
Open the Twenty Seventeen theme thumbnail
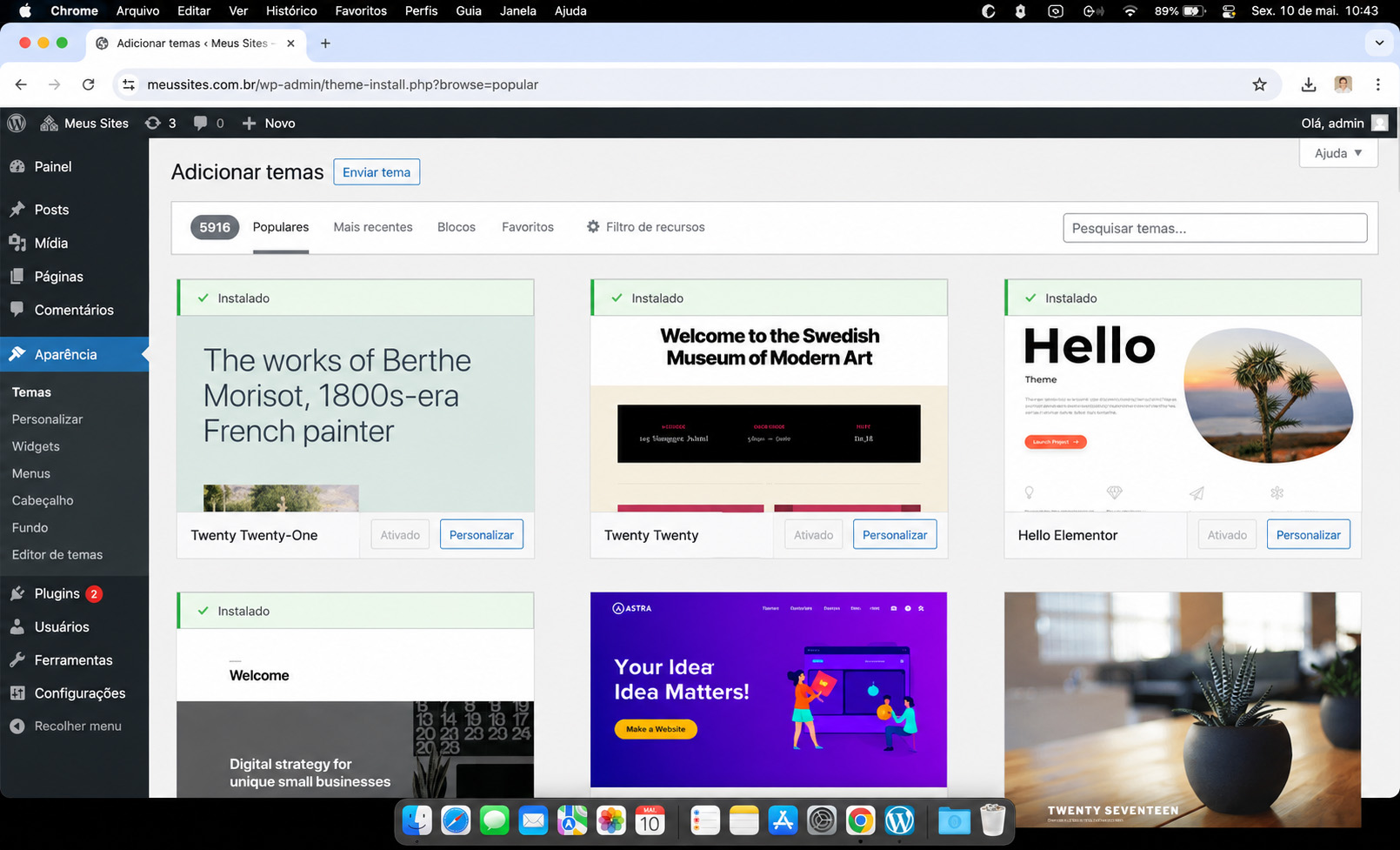point(1183,709)
